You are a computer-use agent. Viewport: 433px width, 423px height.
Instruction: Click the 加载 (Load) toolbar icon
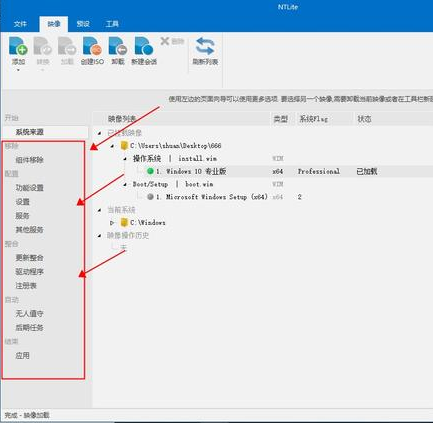67,46
